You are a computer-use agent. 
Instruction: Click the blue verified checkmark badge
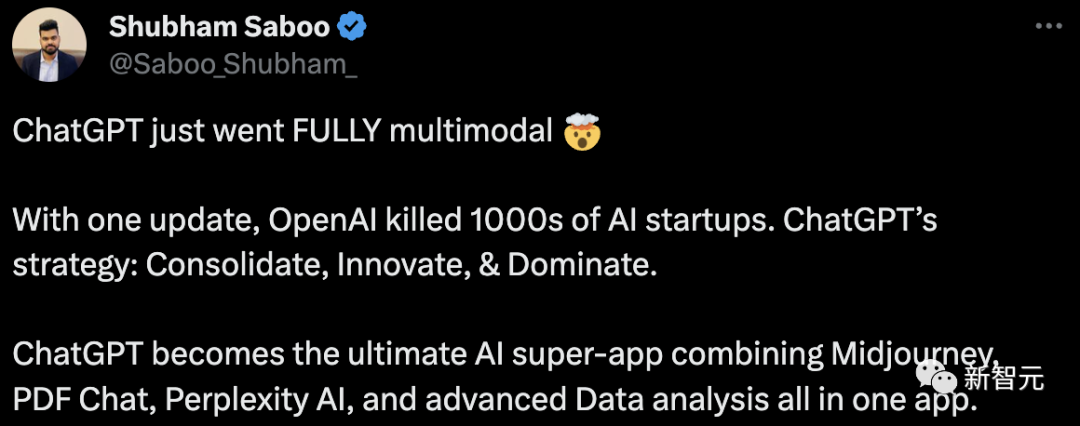tap(353, 28)
